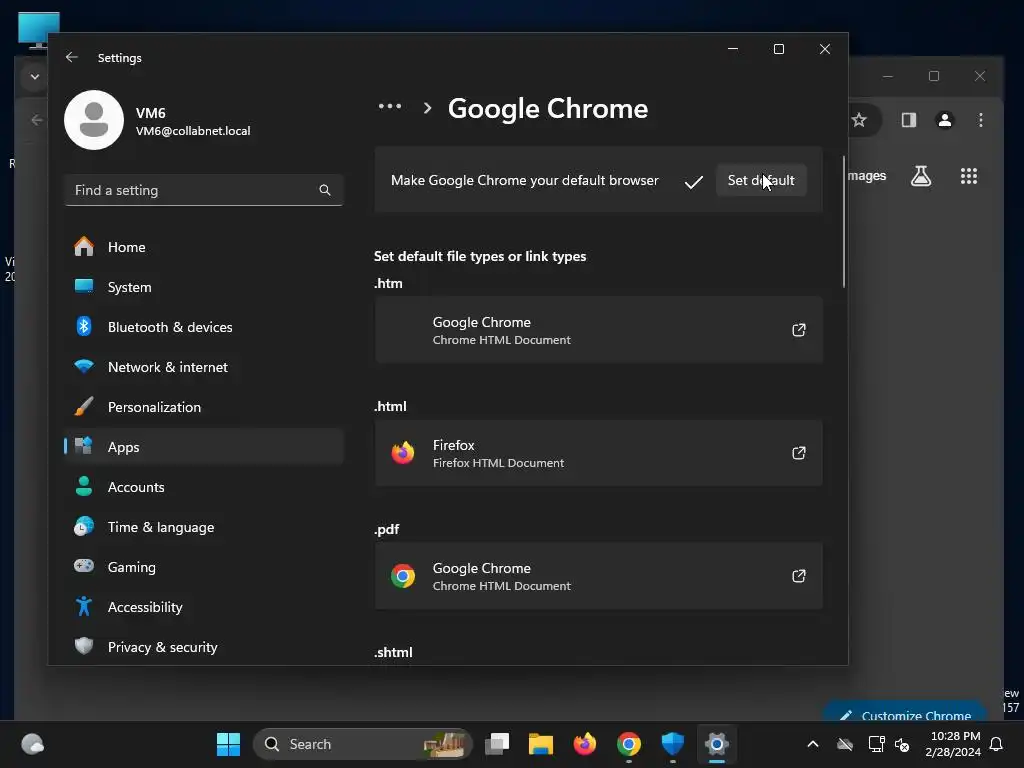Open Firefox from taskbar
The width and height of the screenshot is (1024, 768).
(x=584, y=744)
